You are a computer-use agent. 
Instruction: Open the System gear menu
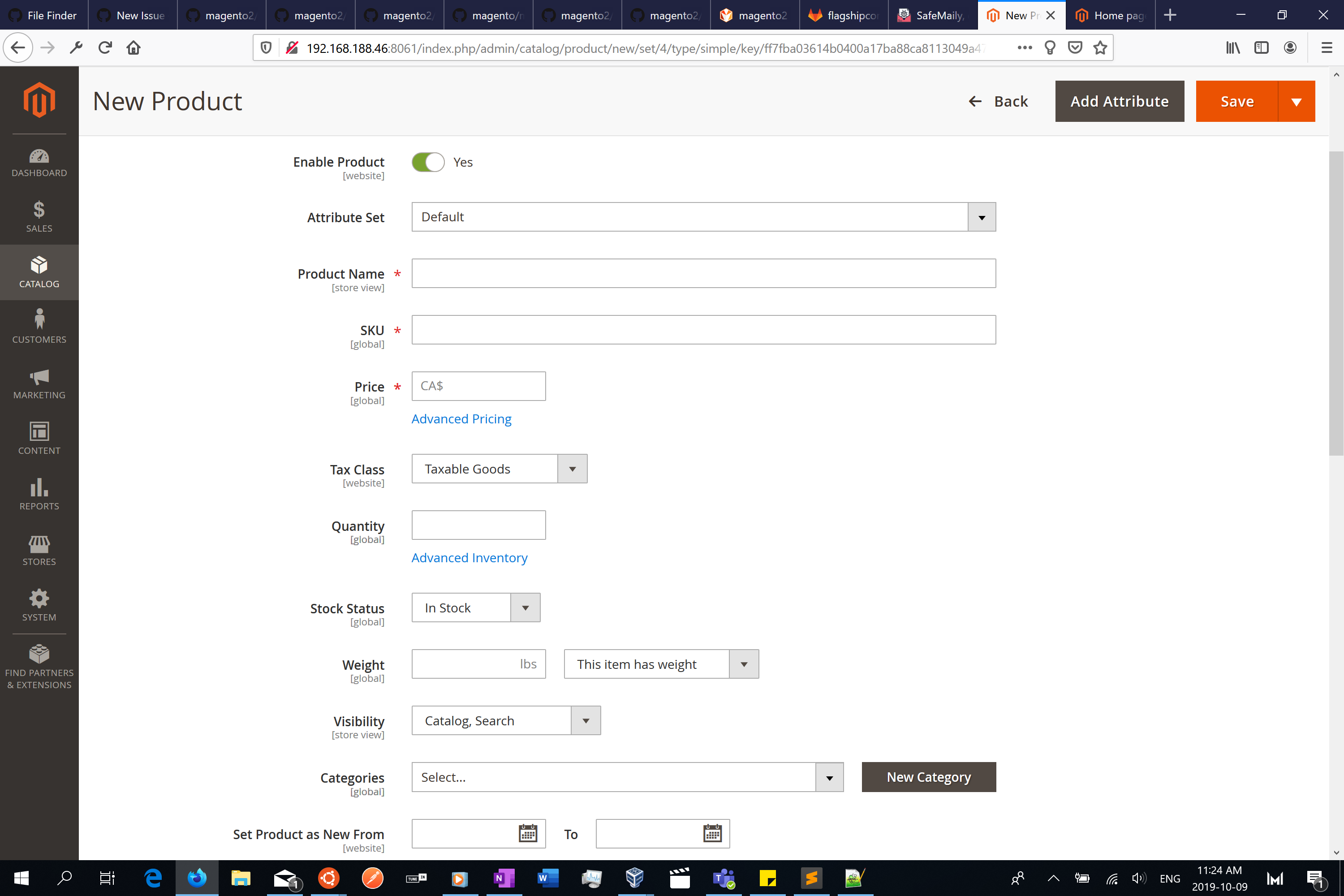tap(39, 605)
